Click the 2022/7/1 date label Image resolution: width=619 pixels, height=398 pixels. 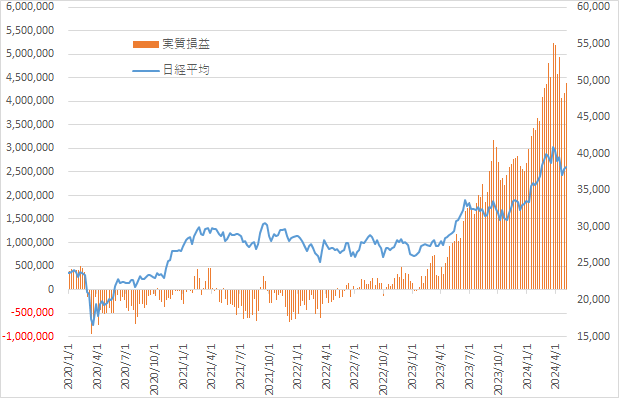(x=355, y=366)
